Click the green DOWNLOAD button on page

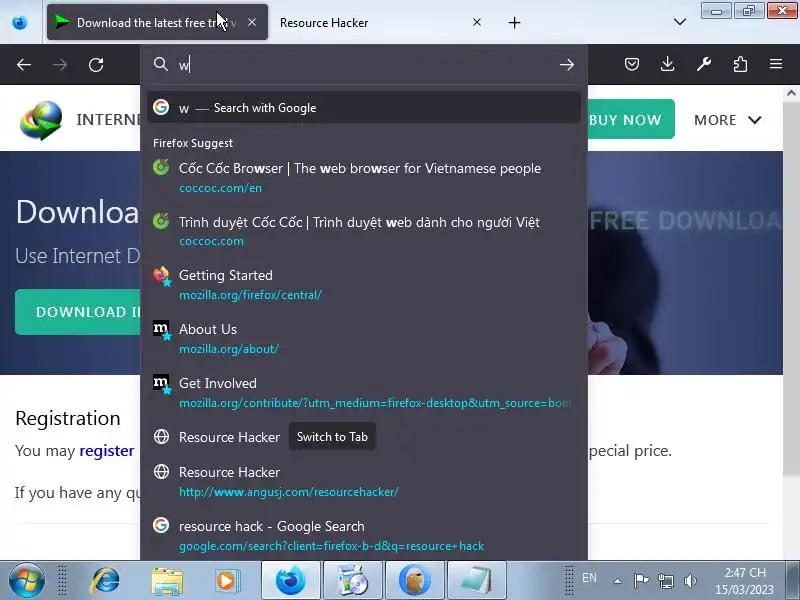tap(78, 312)
